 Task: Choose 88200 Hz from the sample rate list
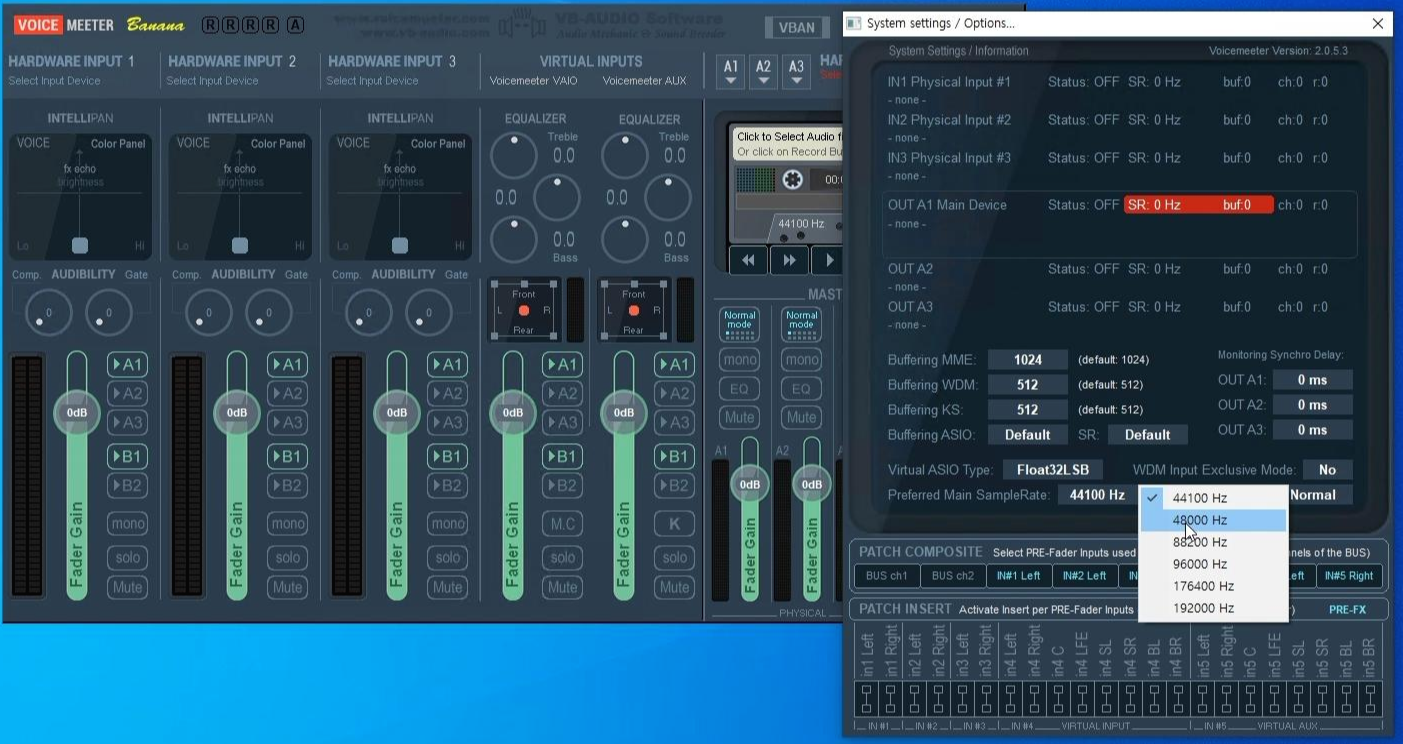click(1213, 542)
